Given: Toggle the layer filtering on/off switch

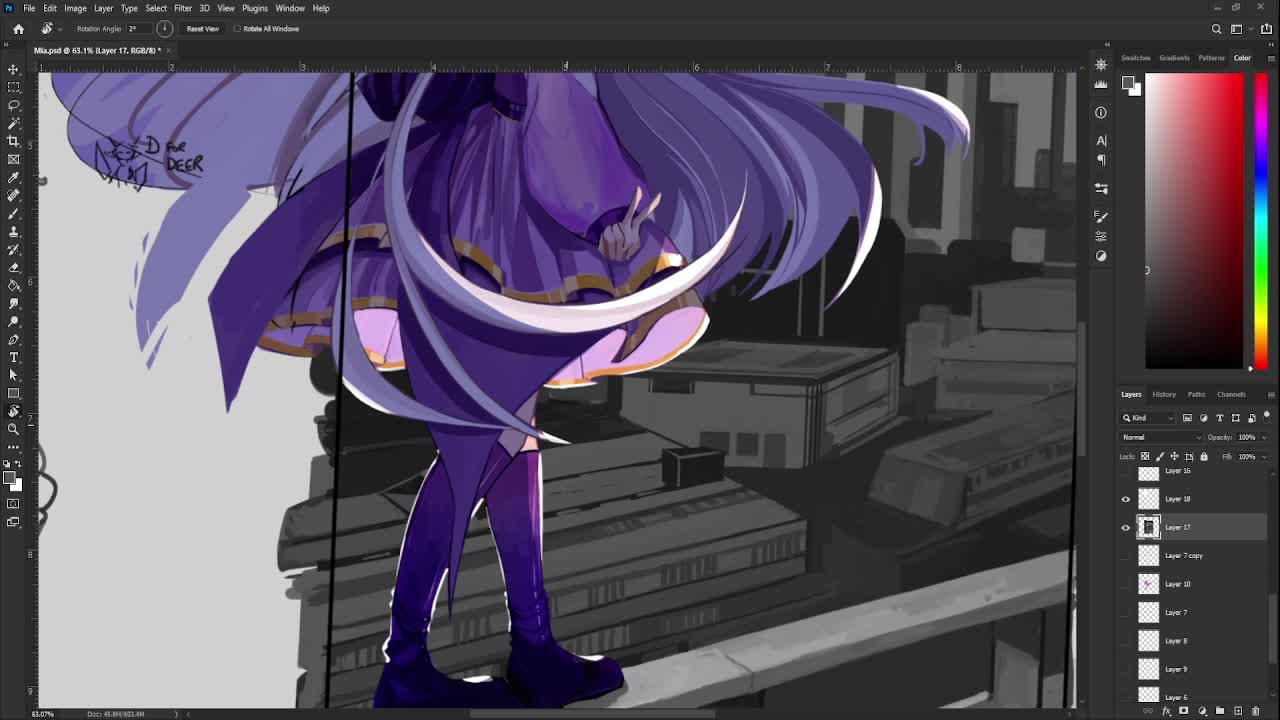Looking at the screenshot, I should pos(1267,416).
